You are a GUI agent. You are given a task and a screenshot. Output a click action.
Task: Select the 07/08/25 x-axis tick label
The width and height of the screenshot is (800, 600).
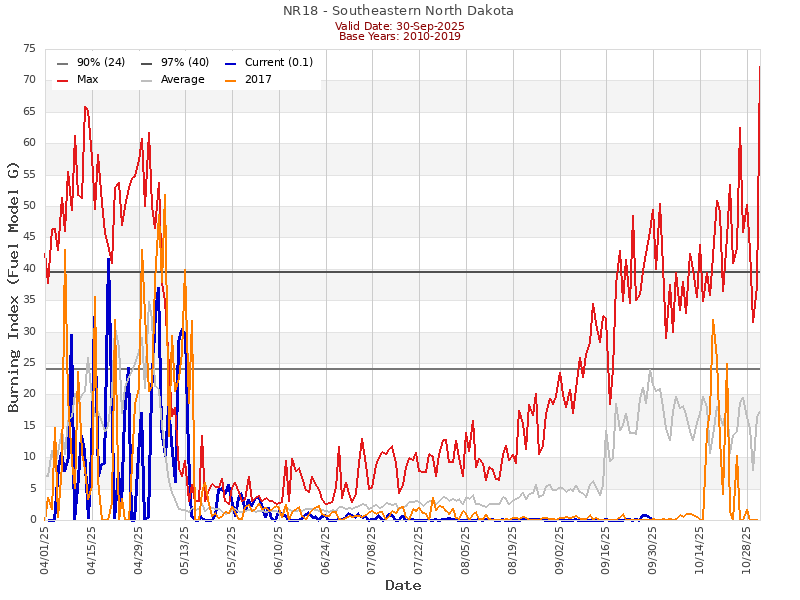(372, 548)
